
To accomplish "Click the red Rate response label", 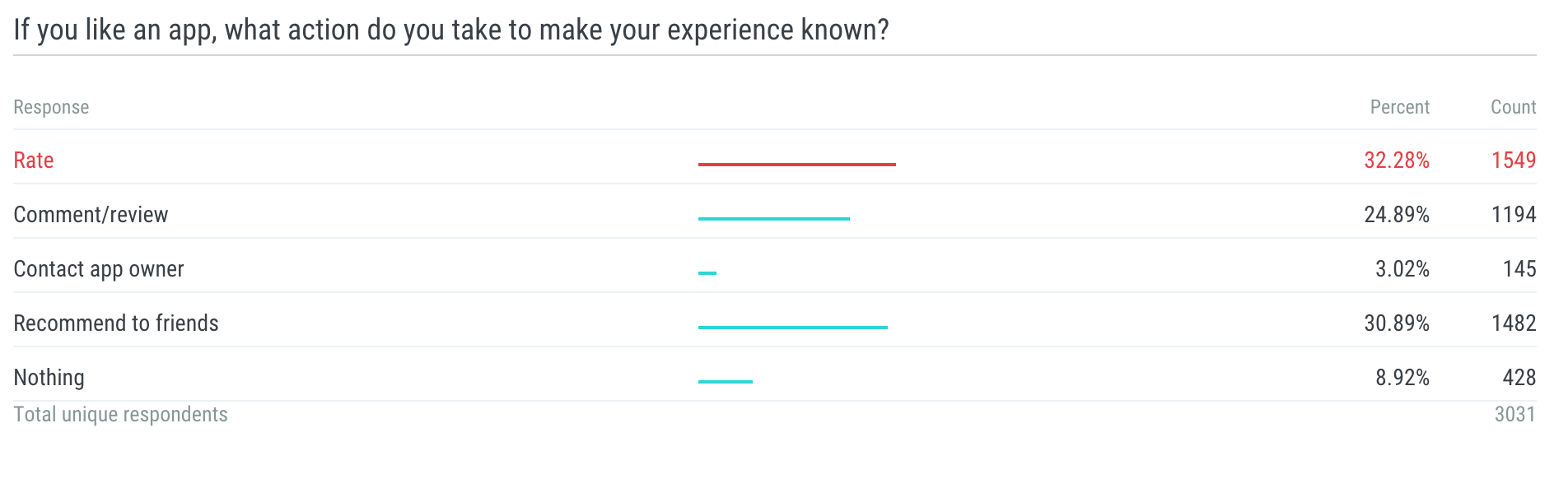I will 34,160.
